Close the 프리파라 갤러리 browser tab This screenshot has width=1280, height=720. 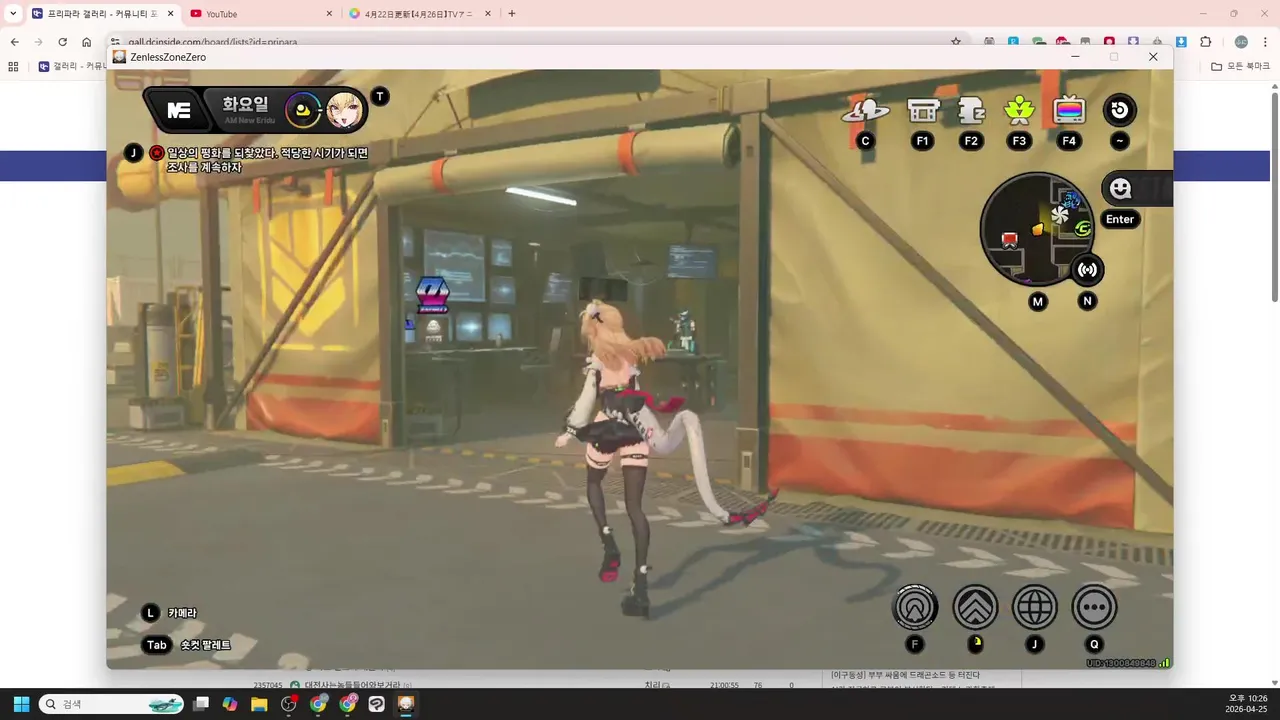tap(170, 14)
